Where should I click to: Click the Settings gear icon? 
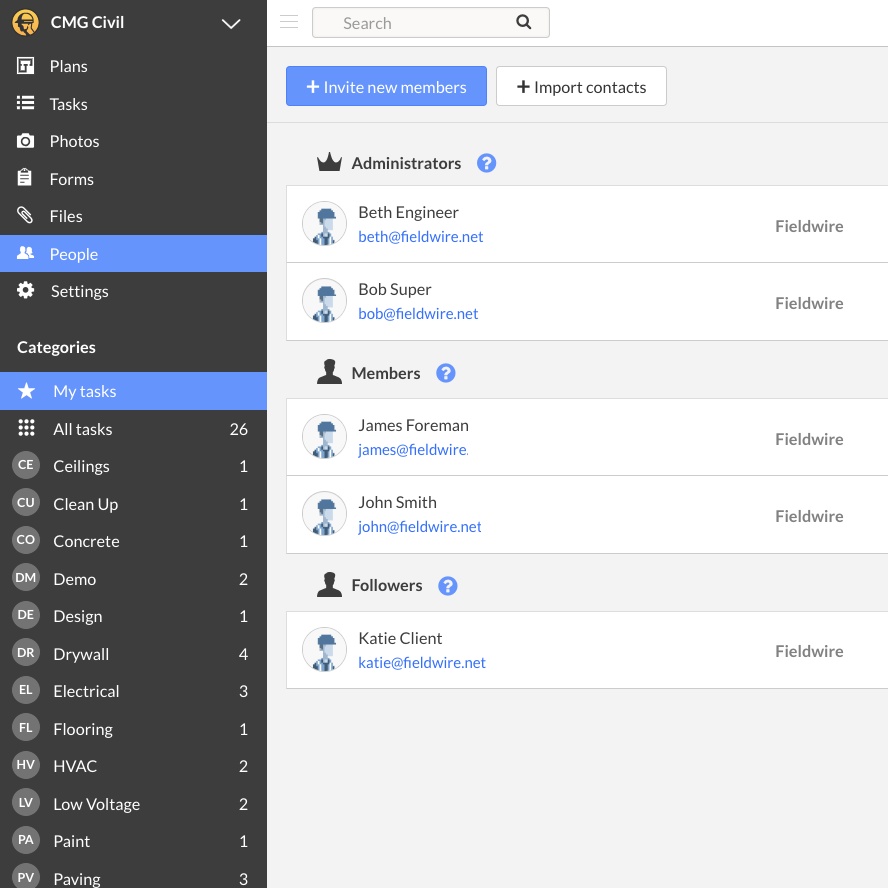pos(26,291)
